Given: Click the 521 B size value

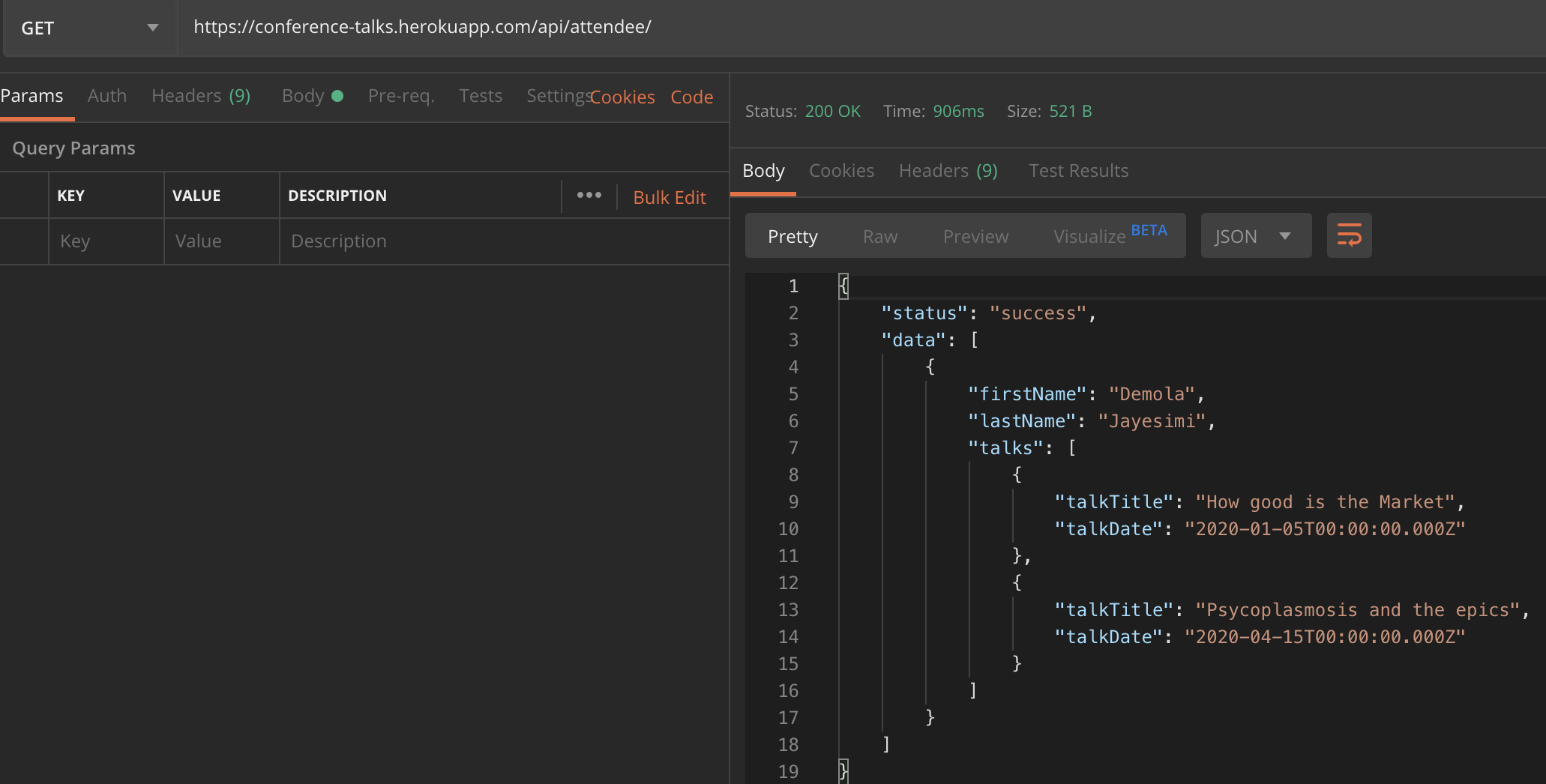Looking at the screenshot, I should point(1070,111).
